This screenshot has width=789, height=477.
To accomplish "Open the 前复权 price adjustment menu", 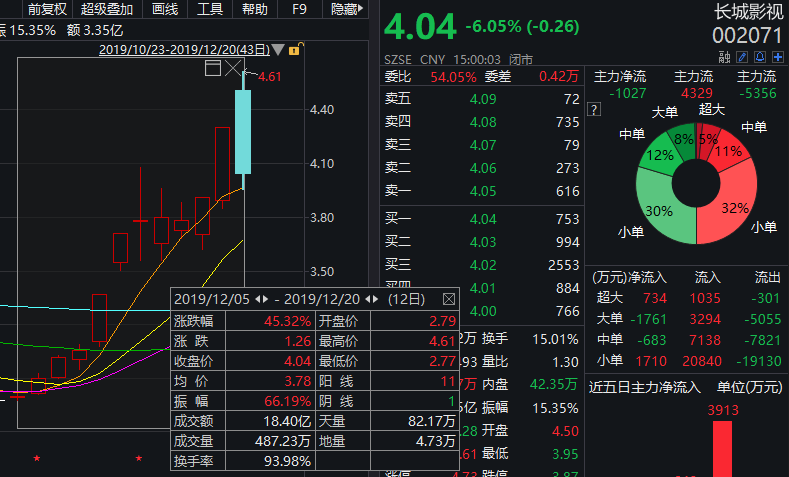I will [x=47, y=9].
